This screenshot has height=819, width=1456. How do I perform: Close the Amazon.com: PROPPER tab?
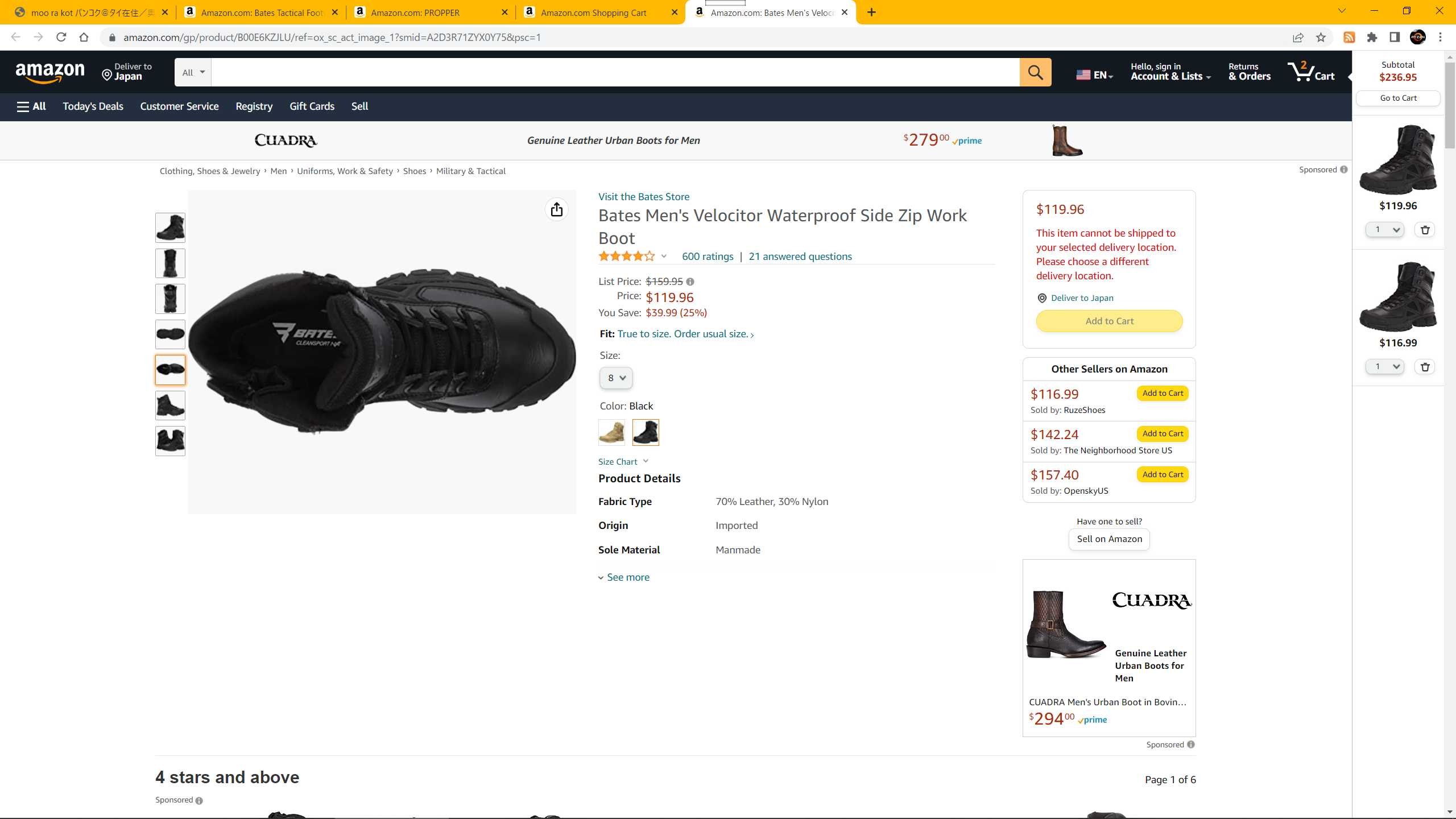pos(504,13)
